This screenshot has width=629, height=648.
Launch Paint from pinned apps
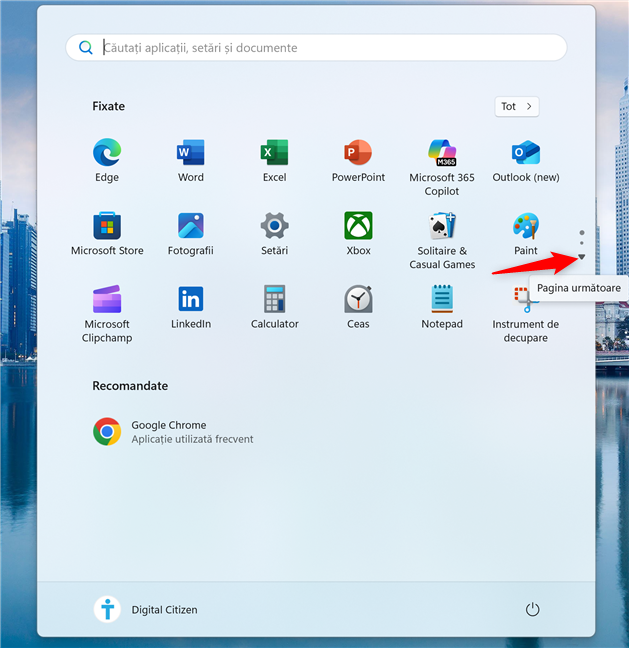point(526,233)
